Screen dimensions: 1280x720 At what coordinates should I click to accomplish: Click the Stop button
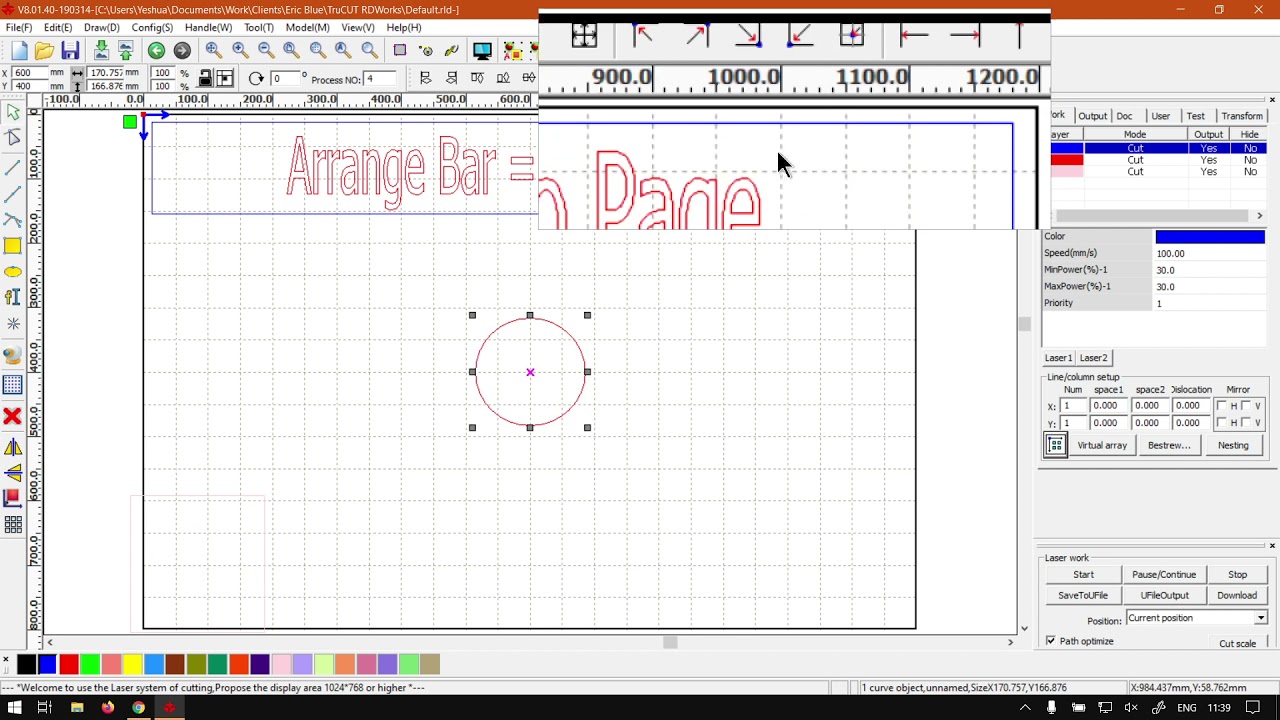point(1237,575)
